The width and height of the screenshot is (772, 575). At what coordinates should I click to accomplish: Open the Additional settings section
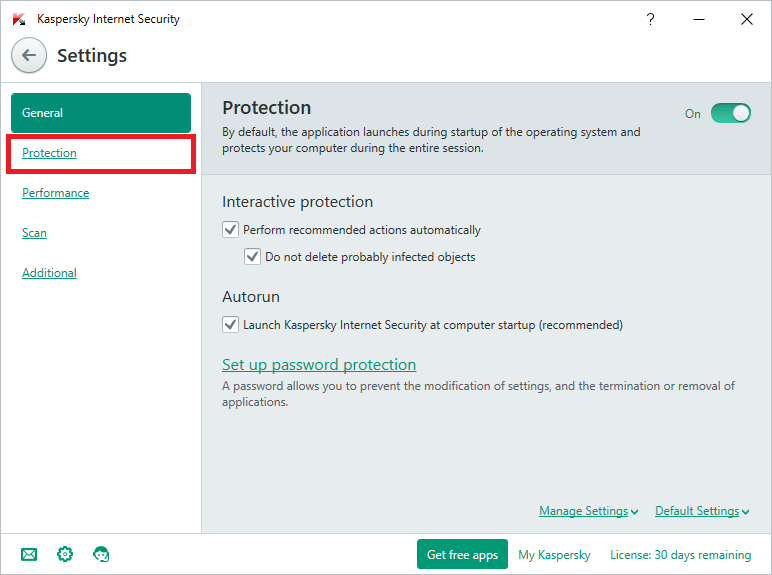click(50, 273)
